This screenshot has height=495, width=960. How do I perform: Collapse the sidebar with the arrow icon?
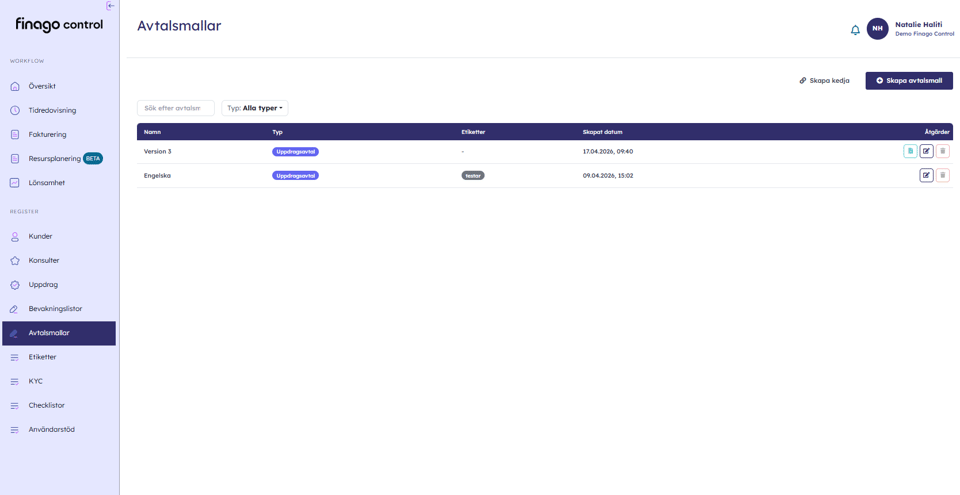click(x=110, y=6)
